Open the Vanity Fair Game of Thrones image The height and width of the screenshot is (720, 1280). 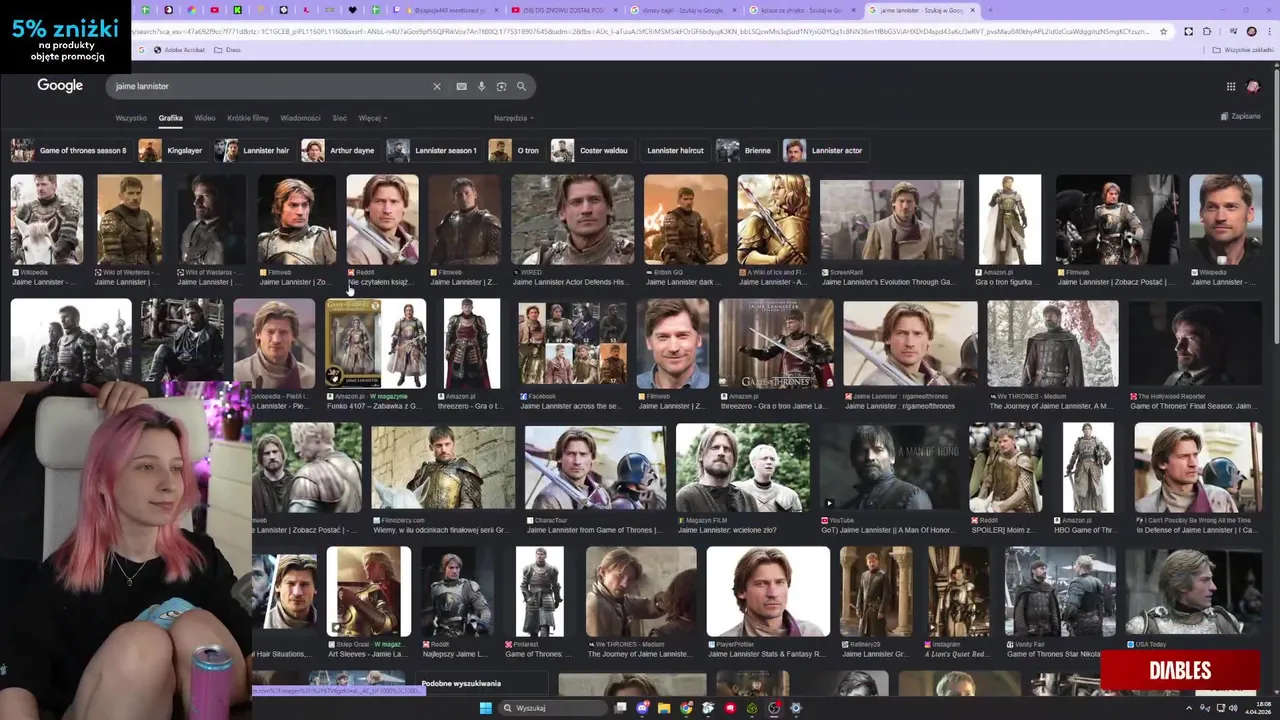[1060, 592]
